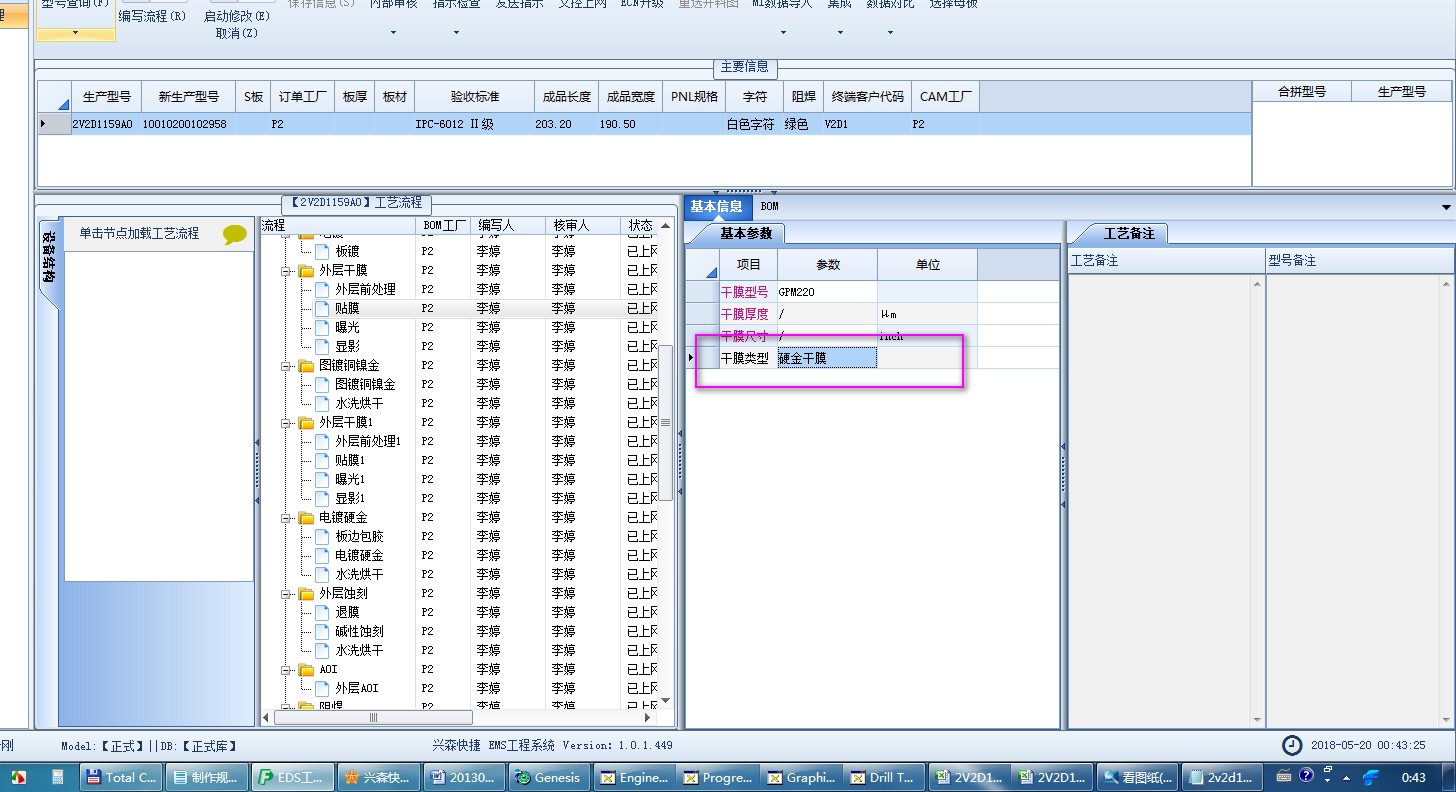This screenshot has height=792, width=1456.
Task: Click the GPM220 parameter cell
Action: (827, 292)
